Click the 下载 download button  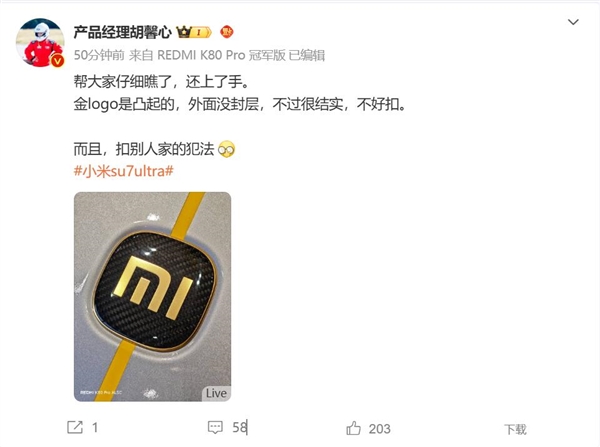pyautogui.click(x=515, y=429)
